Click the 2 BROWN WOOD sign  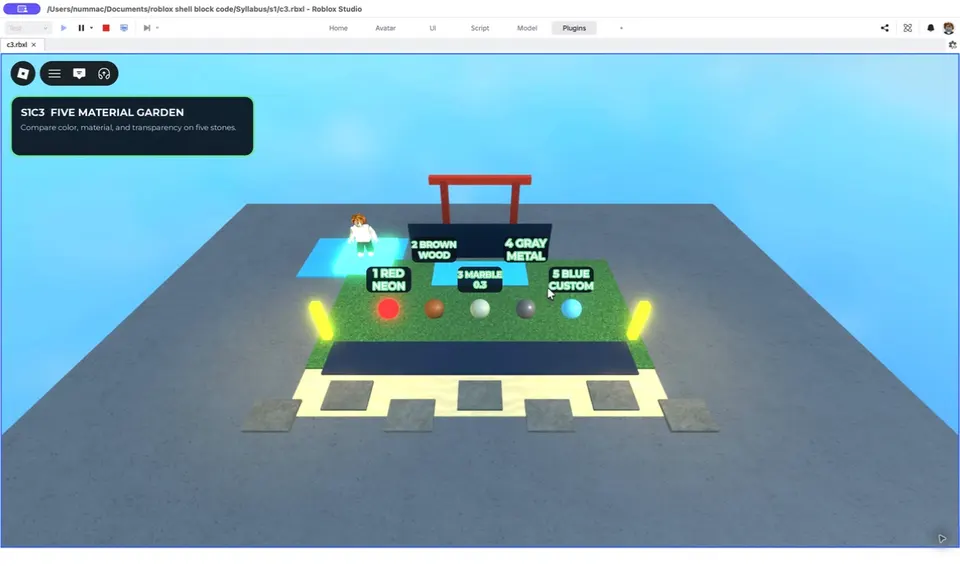pos(433,250)
